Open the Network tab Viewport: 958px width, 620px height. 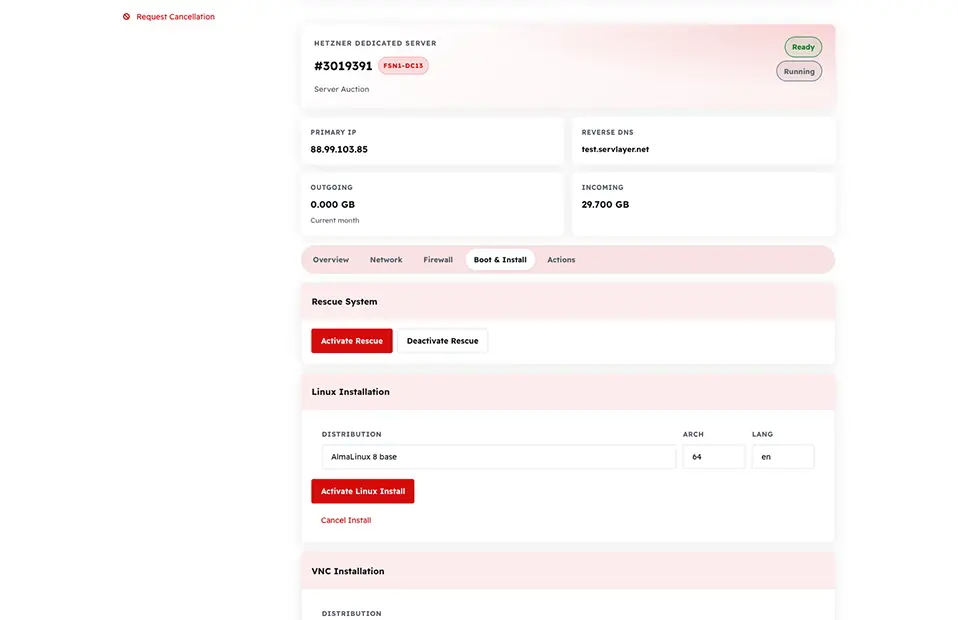click(386, 260)
